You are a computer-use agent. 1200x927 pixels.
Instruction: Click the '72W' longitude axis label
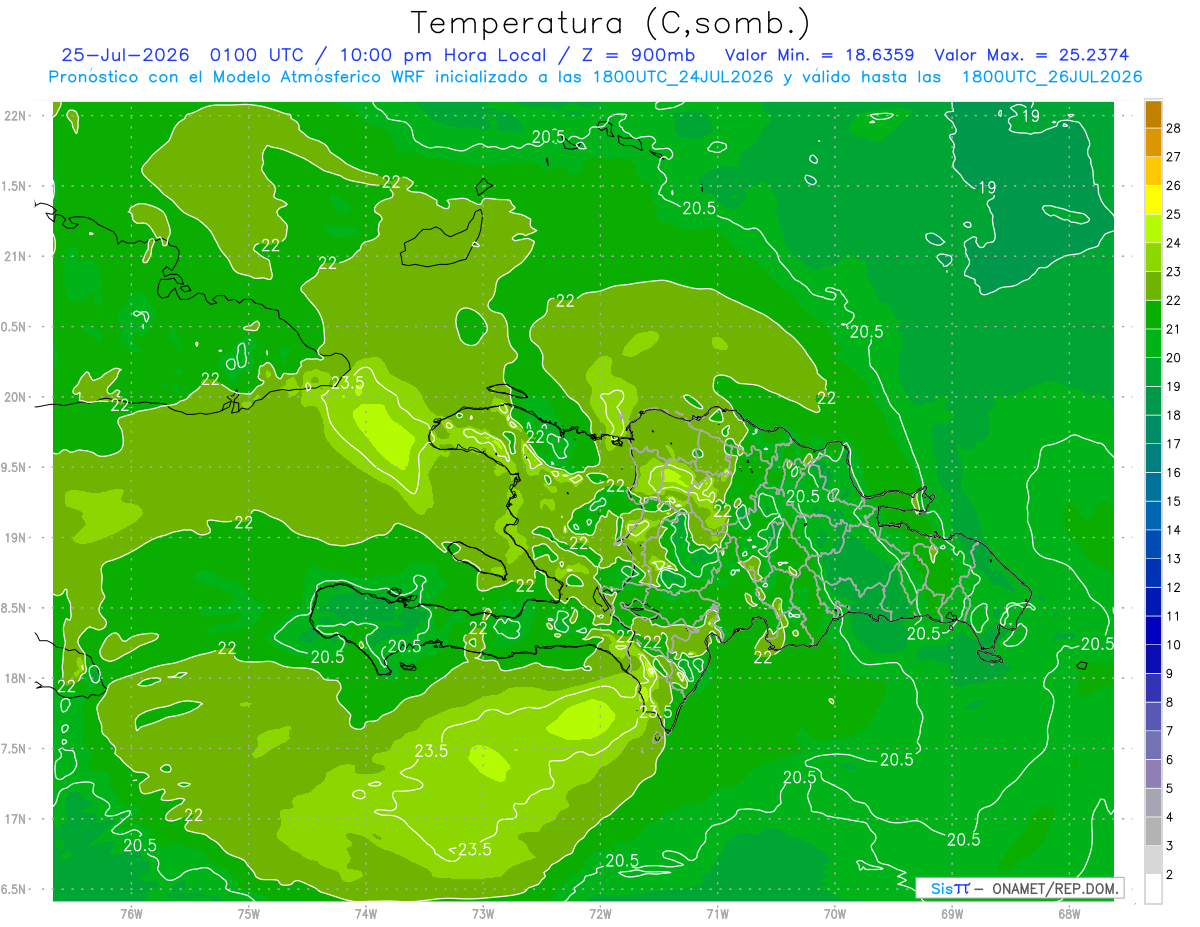(600, 914)
